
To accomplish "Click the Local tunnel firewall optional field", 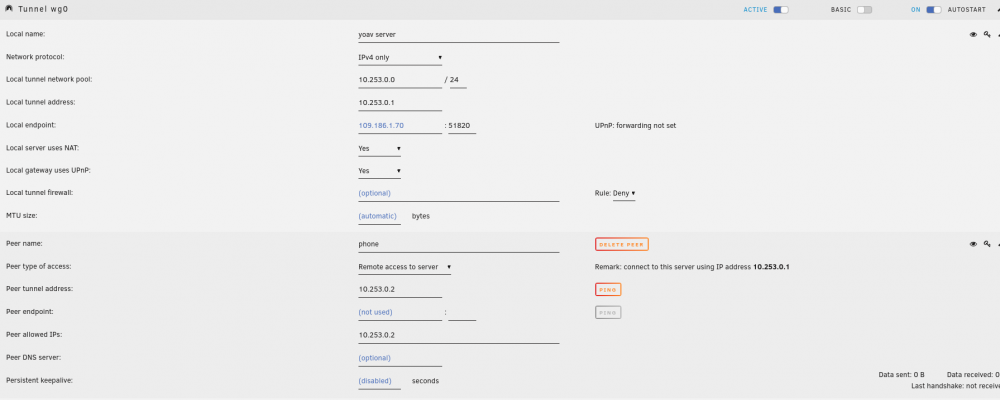I will (x=459, y=193).
